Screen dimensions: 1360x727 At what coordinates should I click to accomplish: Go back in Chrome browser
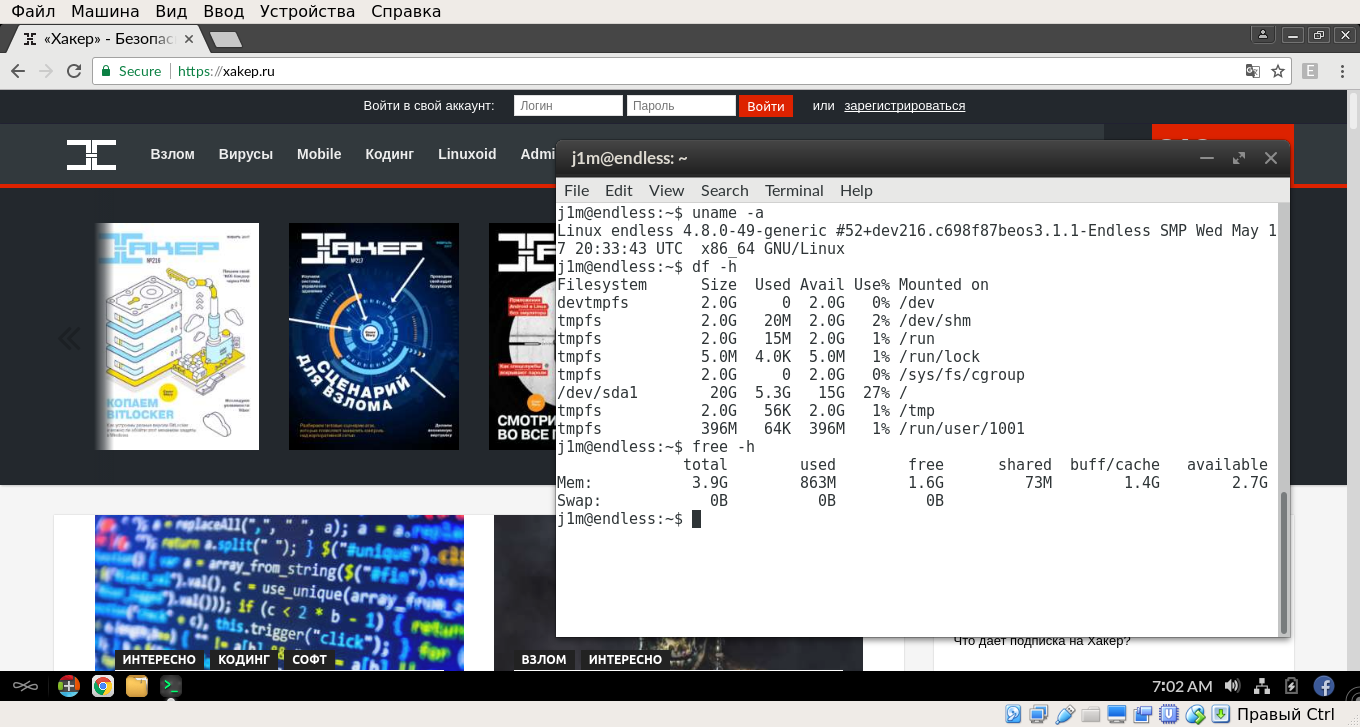point(17,71)
